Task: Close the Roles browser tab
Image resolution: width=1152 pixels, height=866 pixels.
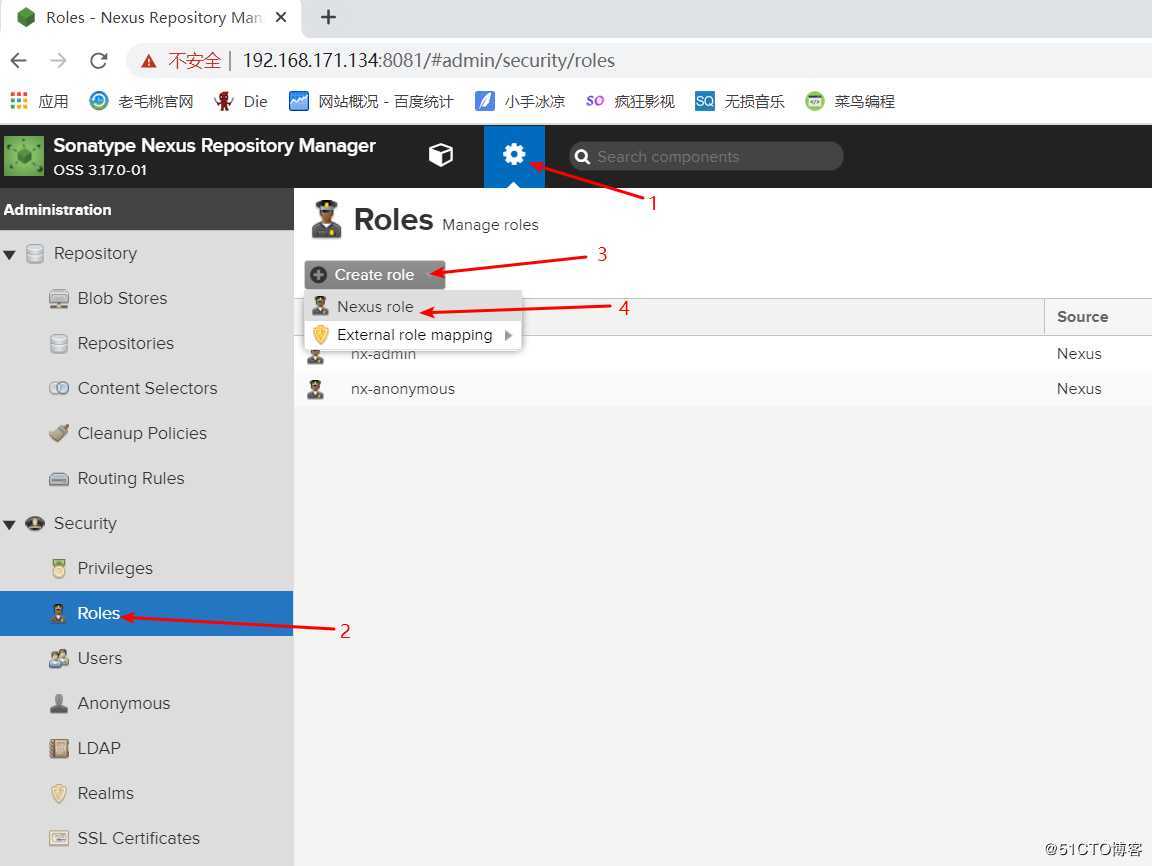Action: [281, 17]
